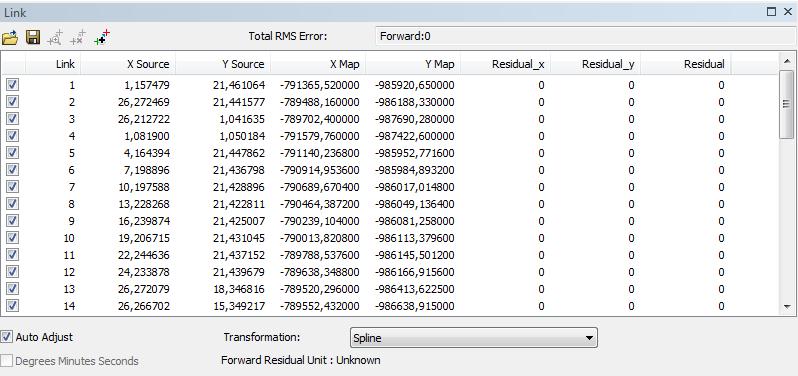The image size is (798, 376).
Task: Disable link 7 using its checkbox
Action: (x=13, y=187)
